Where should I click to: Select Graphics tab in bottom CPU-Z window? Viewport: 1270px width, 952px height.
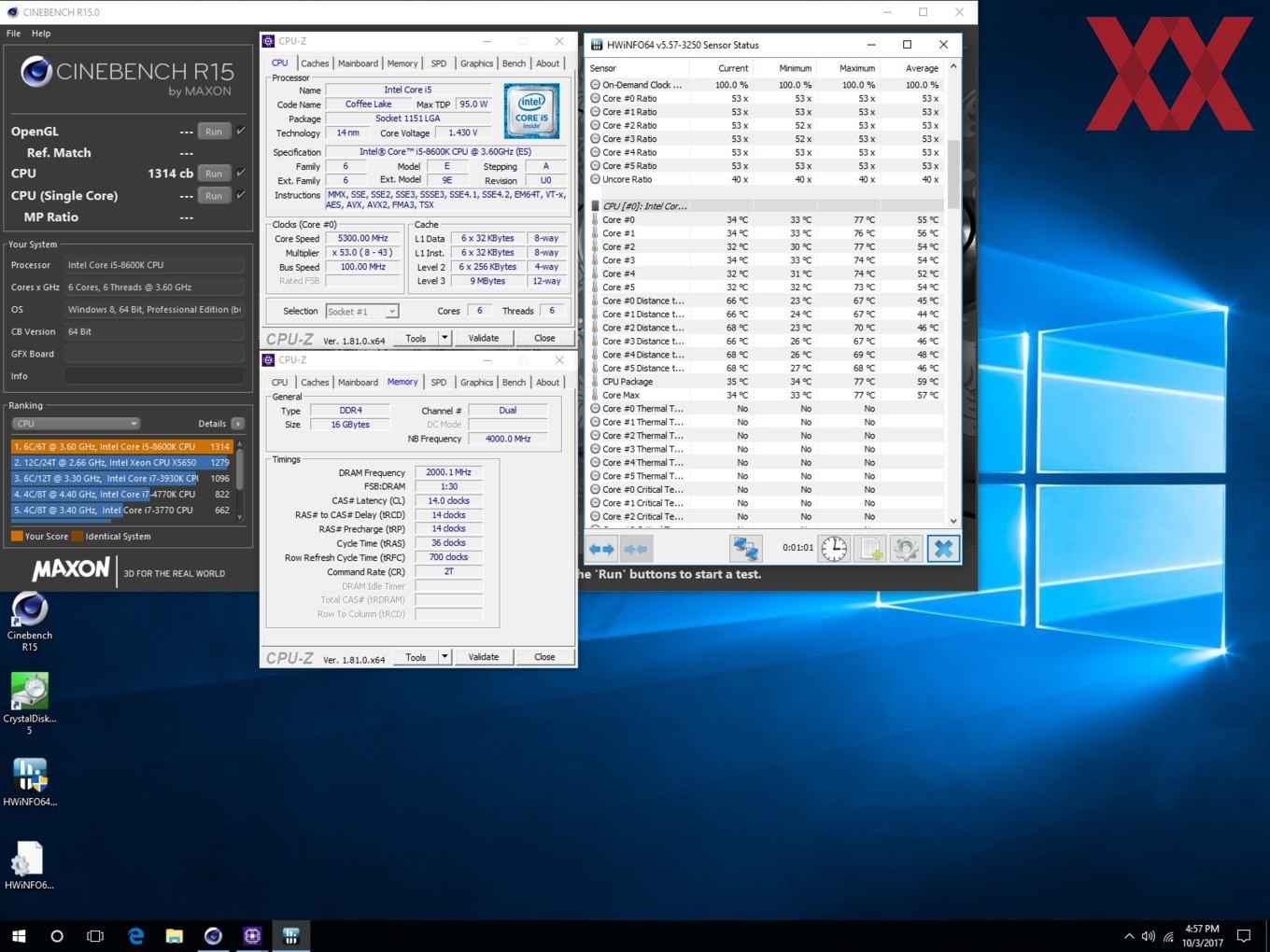(476, 383)
